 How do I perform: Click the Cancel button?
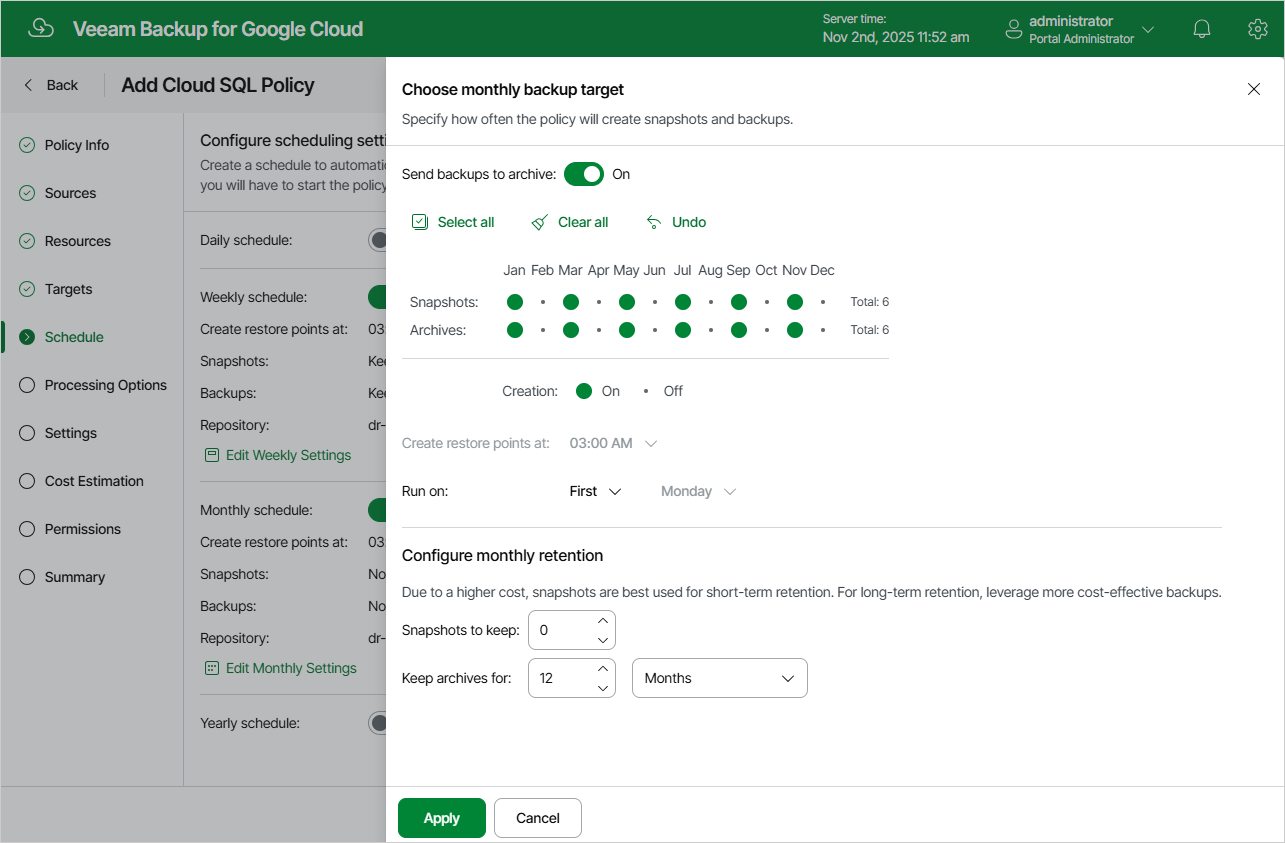coord(538,818)
